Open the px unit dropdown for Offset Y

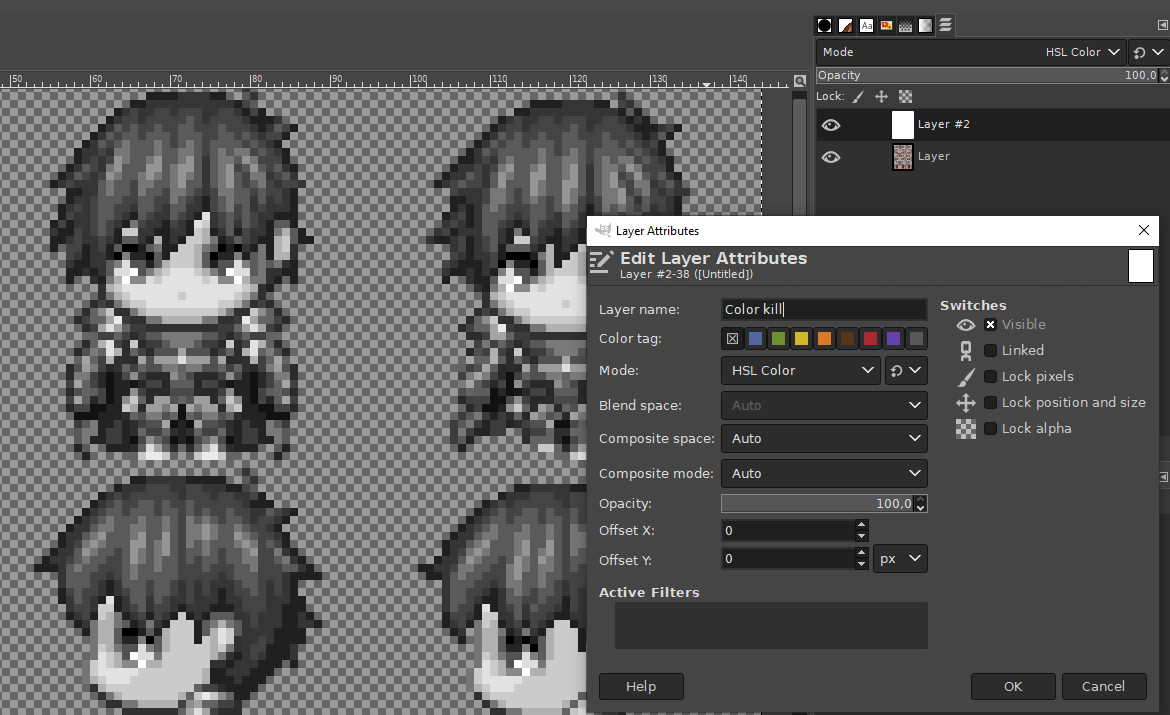tap(900, 558)
